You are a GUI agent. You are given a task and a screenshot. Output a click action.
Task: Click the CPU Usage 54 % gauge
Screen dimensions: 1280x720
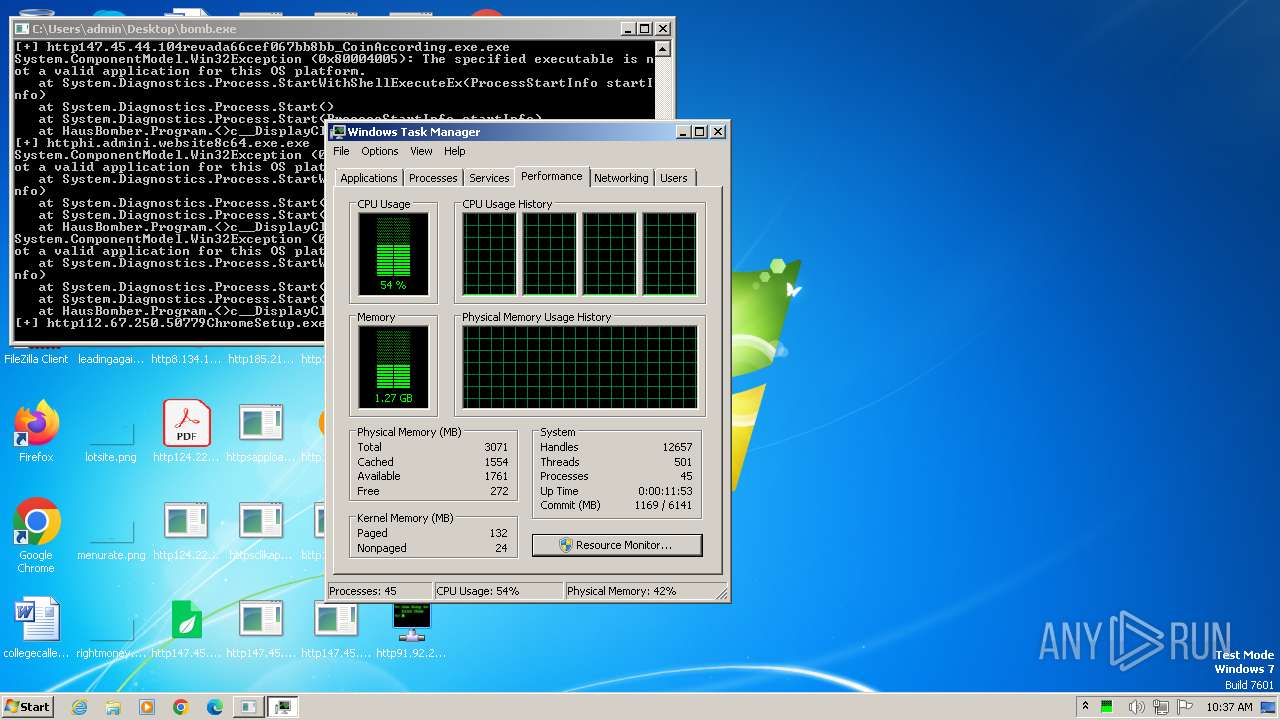pyautogui.click(x=393, y=254)
